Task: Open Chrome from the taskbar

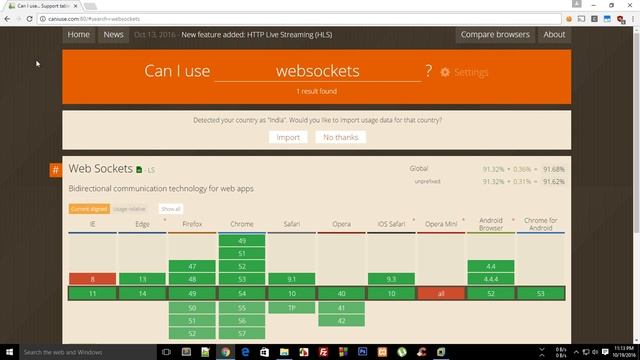Action: [225, 352]
